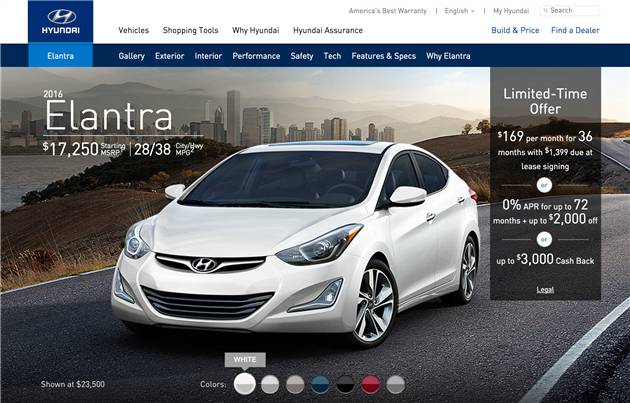
Task: Open America's Best Warranty link
Action: [x=388, y=11]
